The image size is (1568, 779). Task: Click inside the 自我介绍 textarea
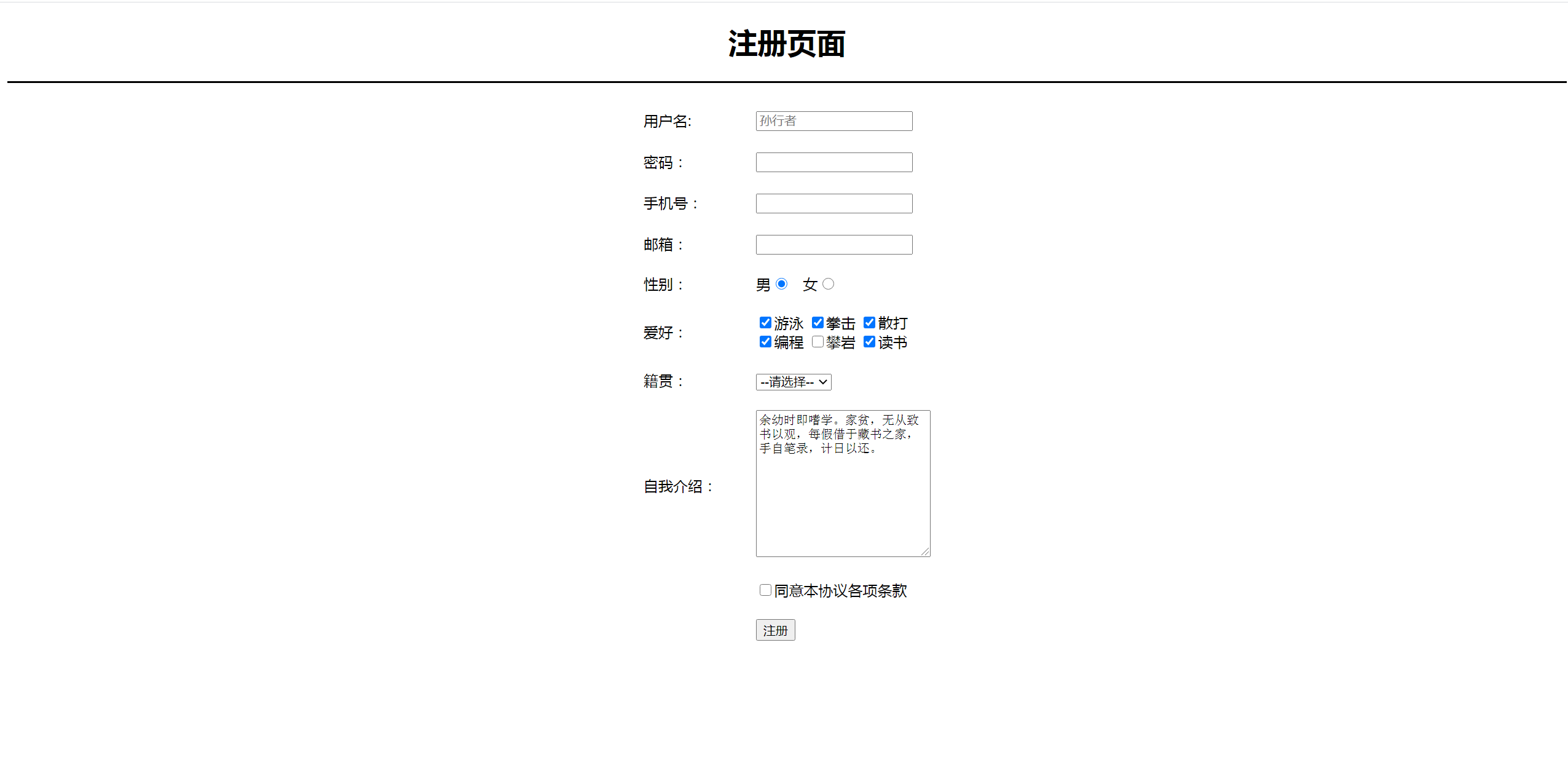click(x=843, y=483)
